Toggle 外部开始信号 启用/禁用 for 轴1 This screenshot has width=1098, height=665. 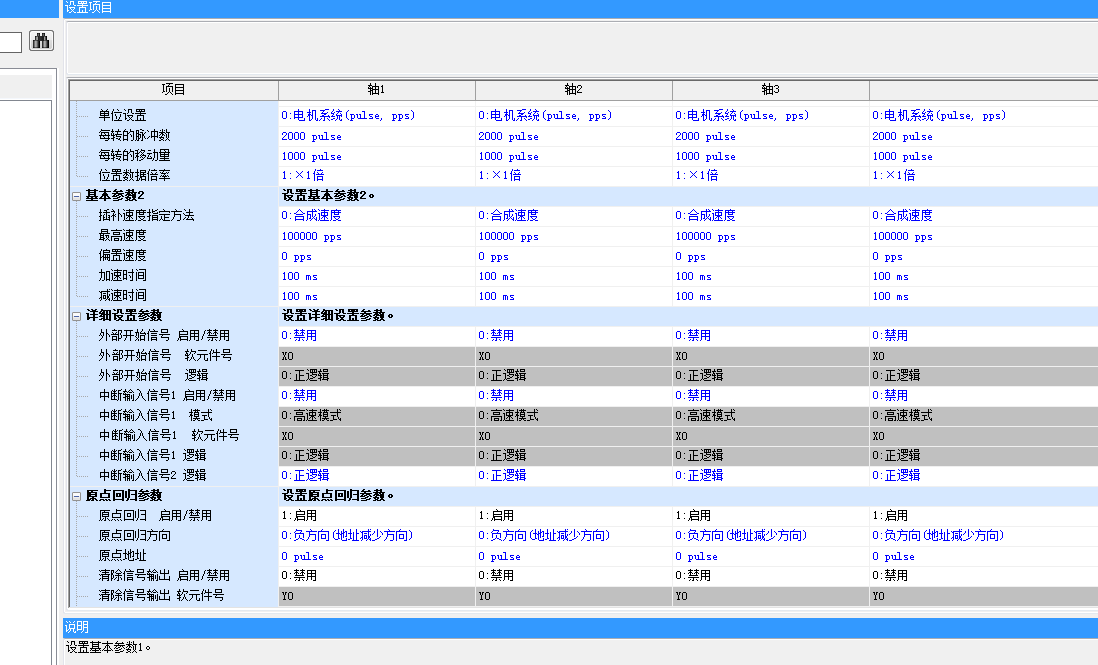point(376,336)
